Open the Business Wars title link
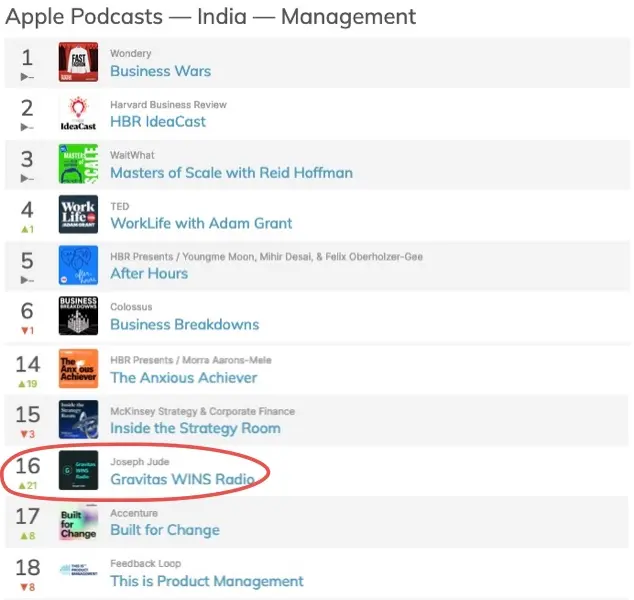634x600 pixels. pyautogui.click(x=160, y=71)
